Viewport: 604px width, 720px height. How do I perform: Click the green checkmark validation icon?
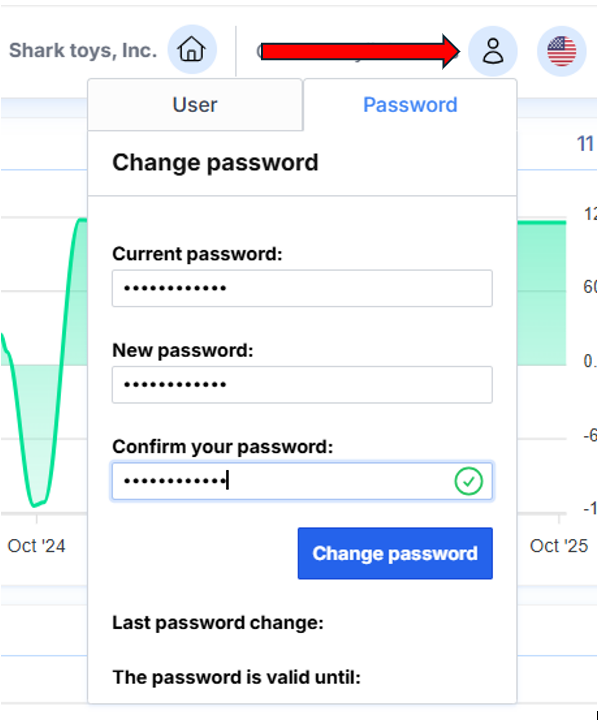pos(468,482)
